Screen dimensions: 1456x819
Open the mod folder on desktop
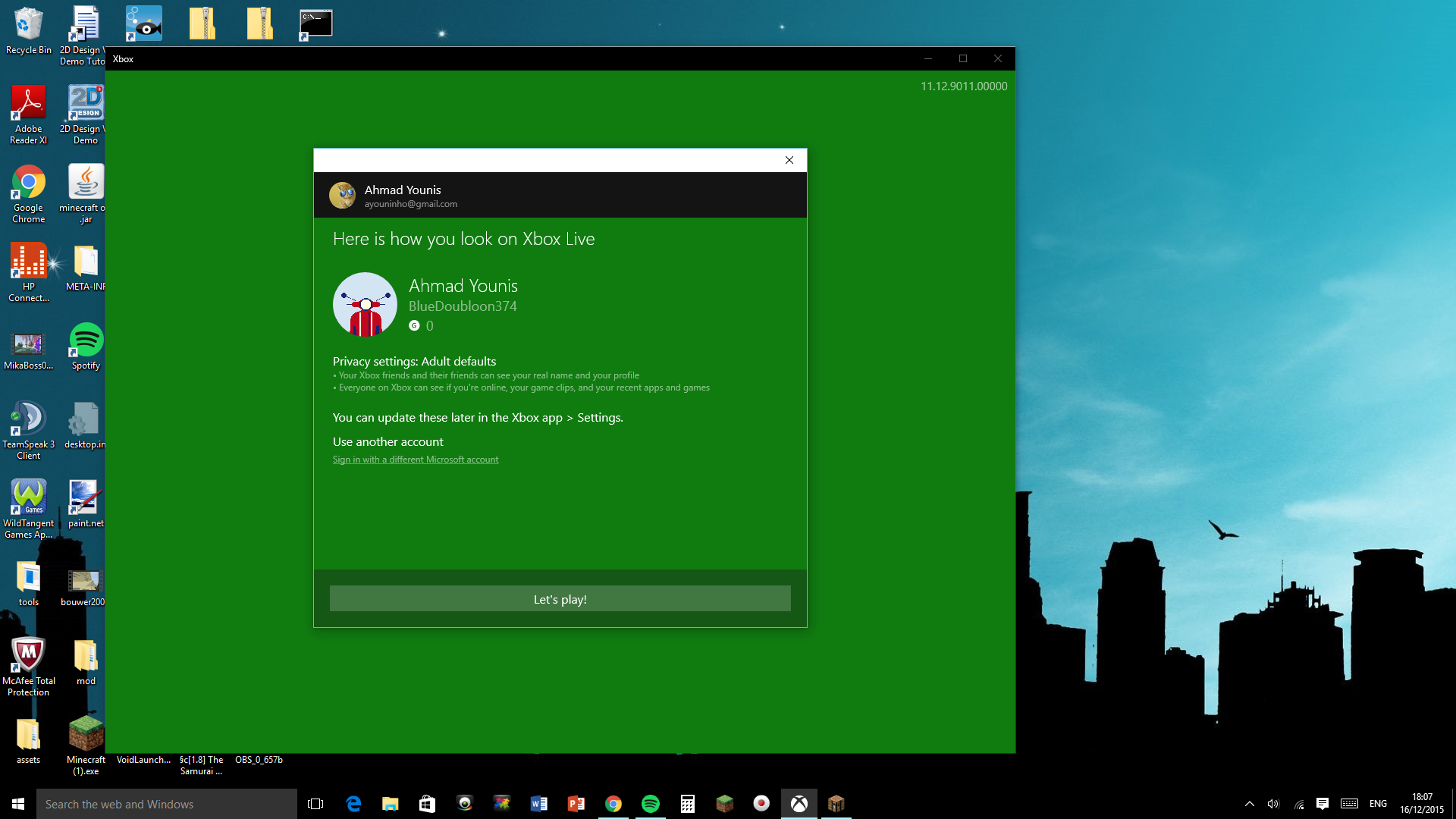[86, 663]
